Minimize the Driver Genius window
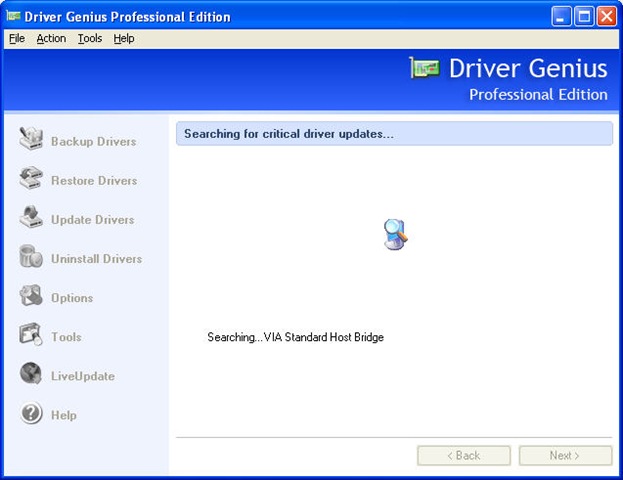This screenshot has height=480, width=623. click(561, 17)
